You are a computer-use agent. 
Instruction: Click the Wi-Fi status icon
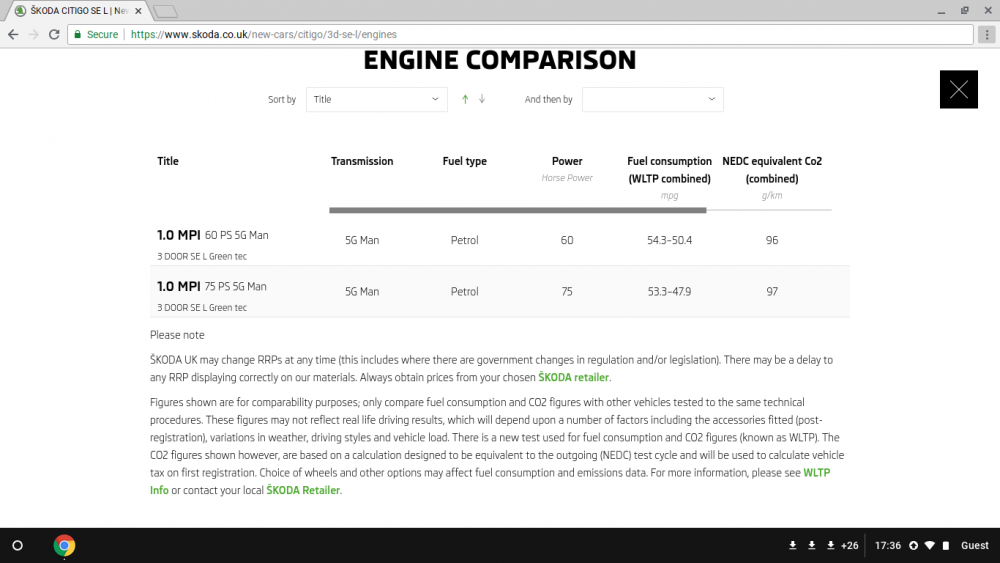[930, 546]
